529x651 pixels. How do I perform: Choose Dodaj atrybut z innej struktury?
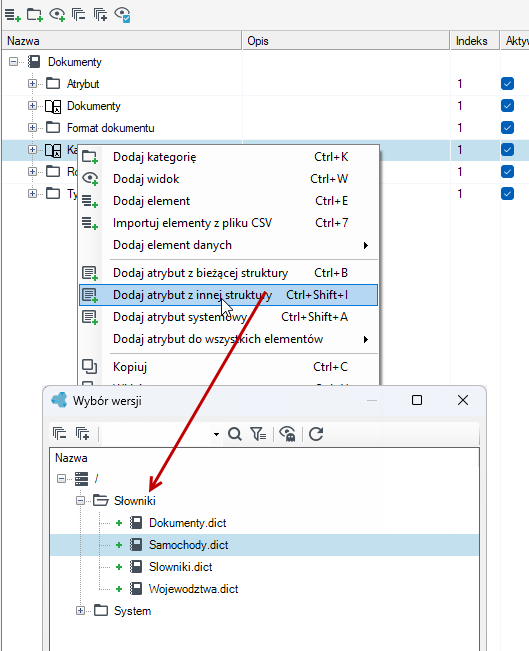click(x=228, y=295)
